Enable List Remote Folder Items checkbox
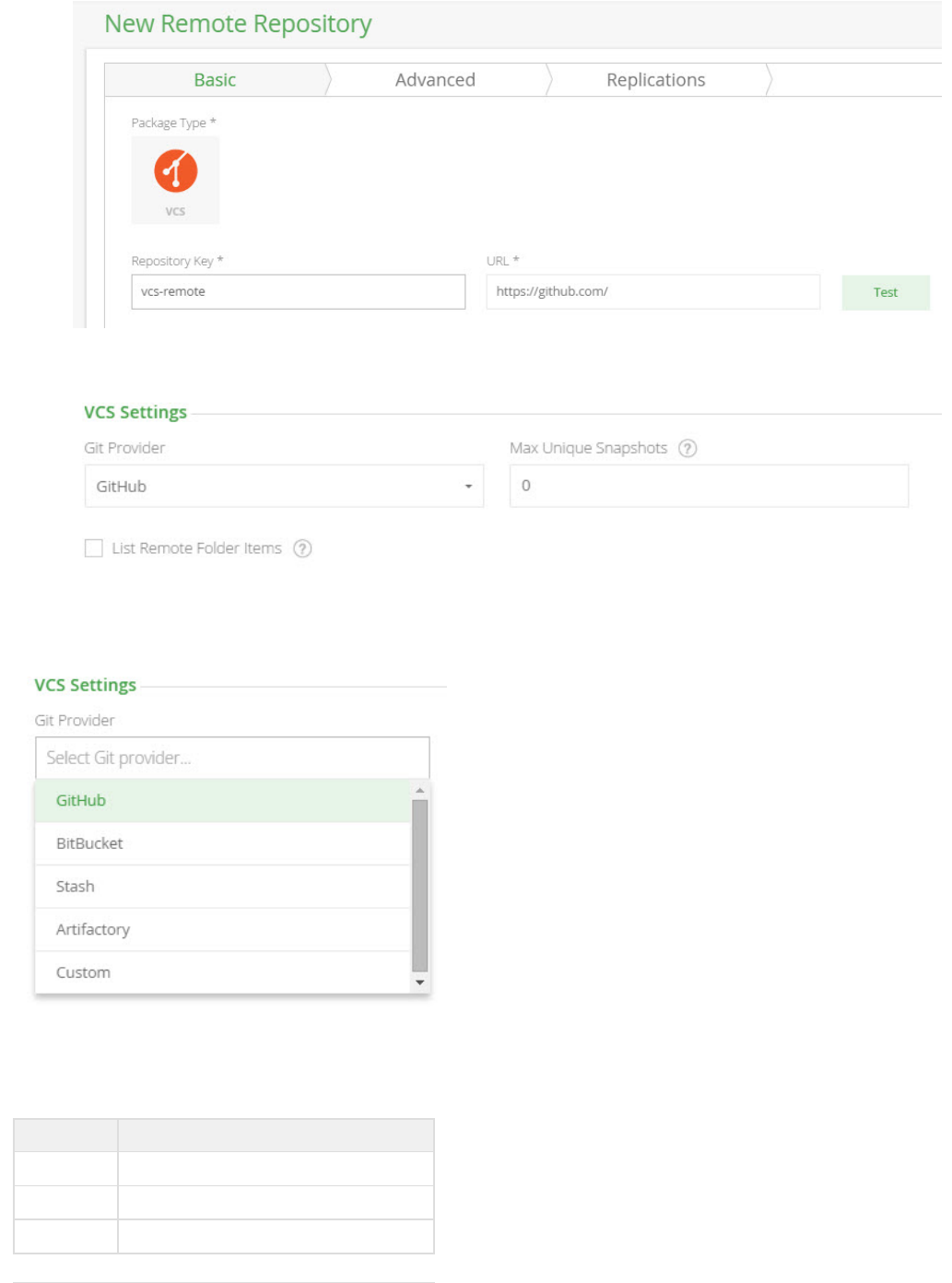This screenshot has height=1283, width=952. (x=94, y=549)
